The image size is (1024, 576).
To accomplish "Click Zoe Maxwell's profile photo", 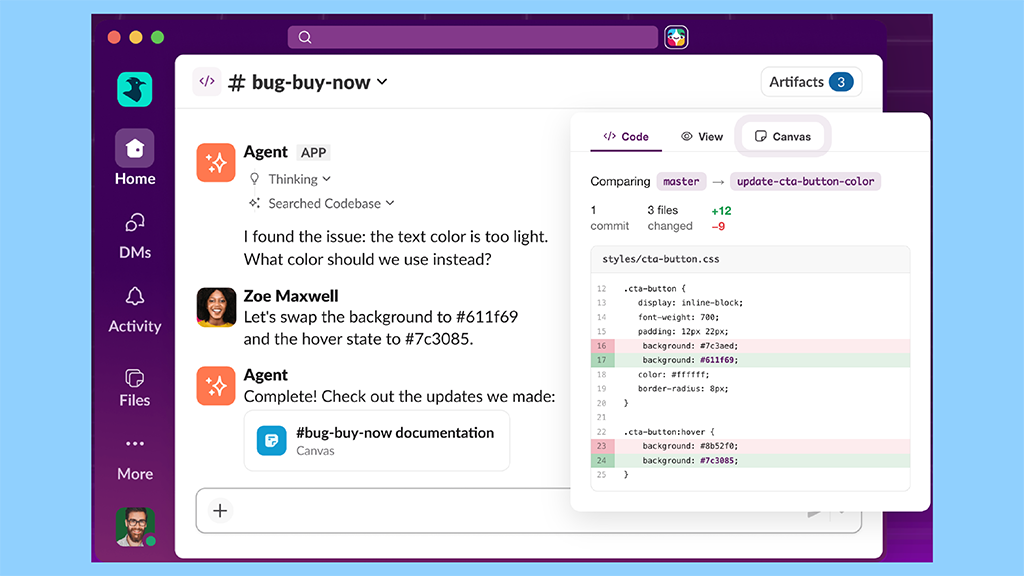I will [216, 307].
